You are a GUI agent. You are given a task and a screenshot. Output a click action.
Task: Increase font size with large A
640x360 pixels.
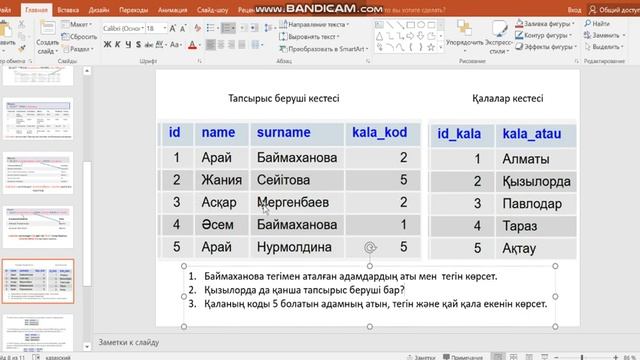point(173,28)
